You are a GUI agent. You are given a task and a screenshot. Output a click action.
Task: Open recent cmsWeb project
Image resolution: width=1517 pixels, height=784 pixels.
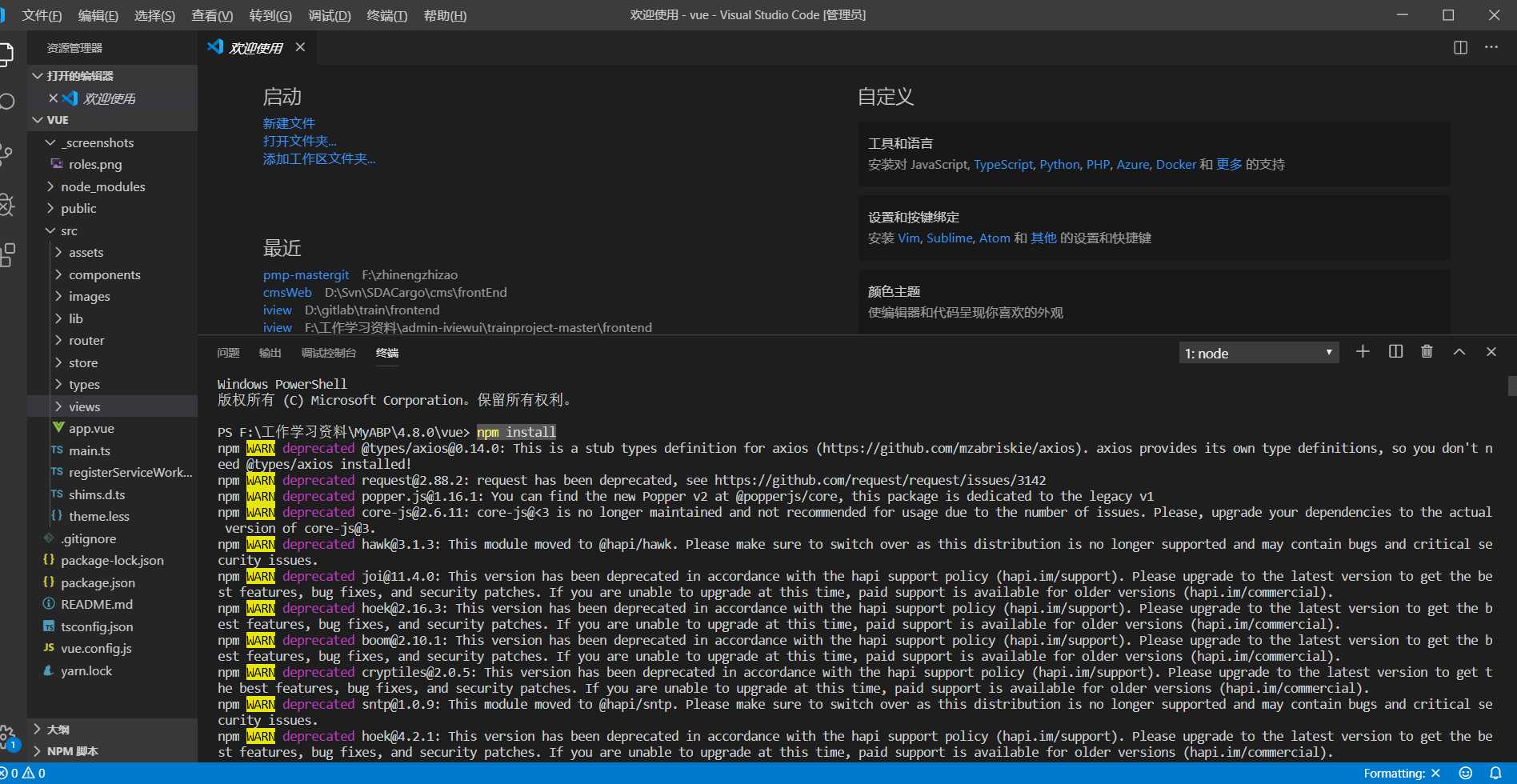point(287,292)
